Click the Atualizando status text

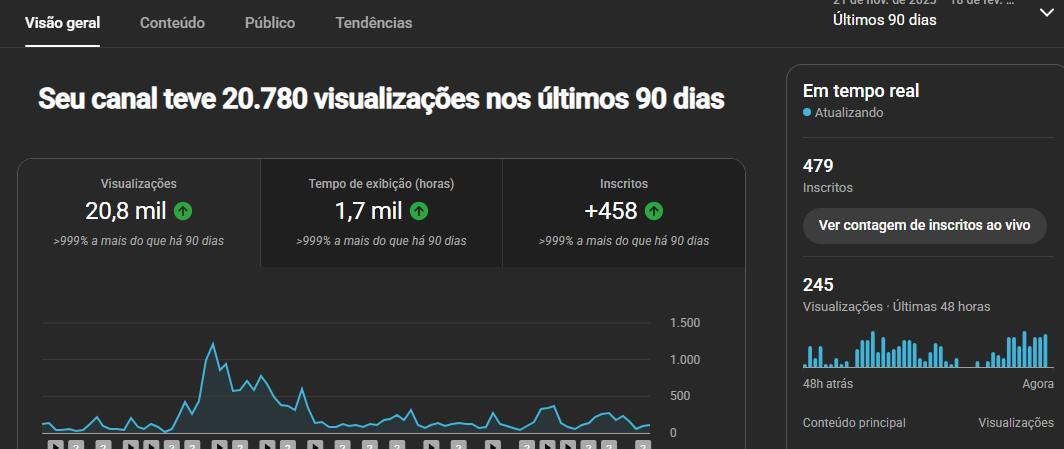coord(849,113)
